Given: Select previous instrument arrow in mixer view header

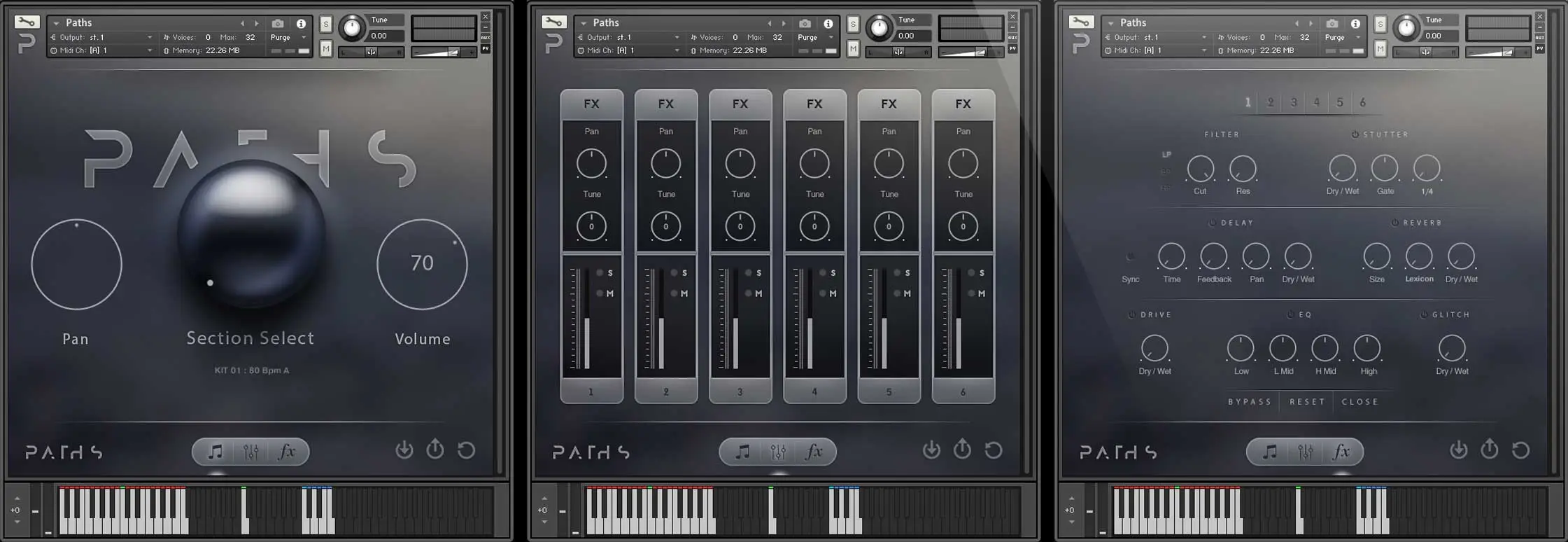Looking at the screenshot, I should coord(770,23).
